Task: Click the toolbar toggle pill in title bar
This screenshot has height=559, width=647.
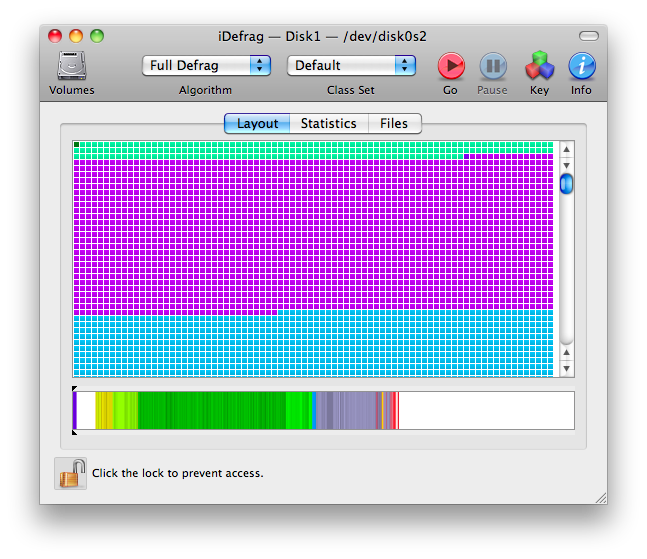Action: [x=588, y=36]
